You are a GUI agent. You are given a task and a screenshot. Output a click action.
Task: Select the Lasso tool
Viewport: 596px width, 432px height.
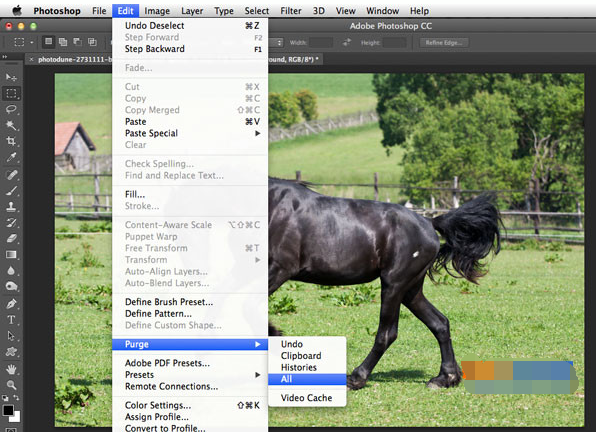(11, 109)
